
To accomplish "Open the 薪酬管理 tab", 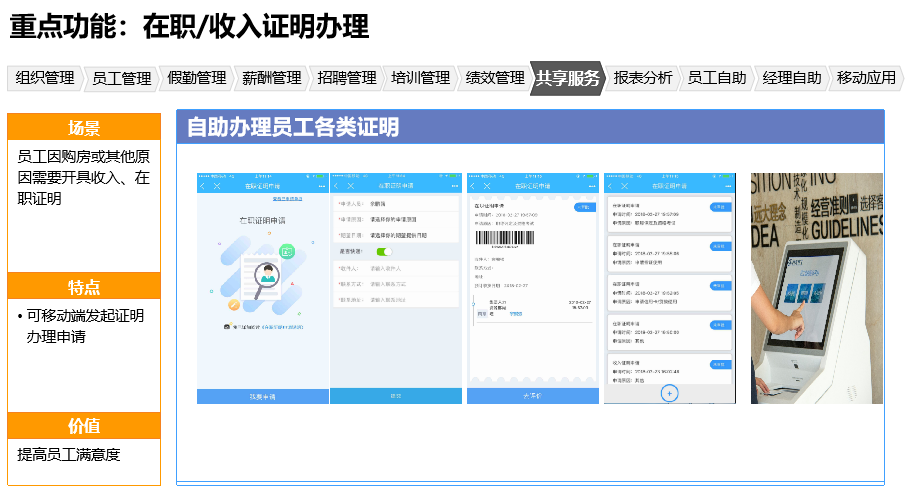I will (271, 78).
